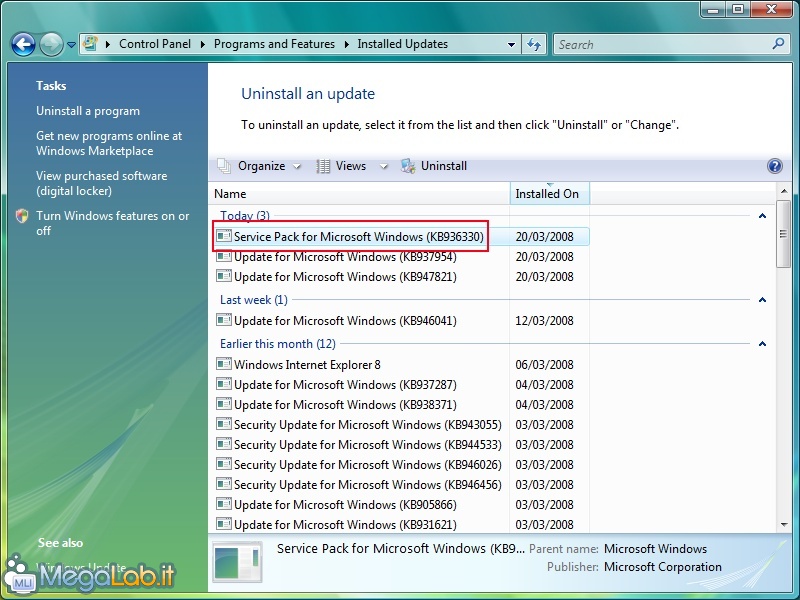
Task: Sort the list by the Name column
Action: (x=359, y=193)
